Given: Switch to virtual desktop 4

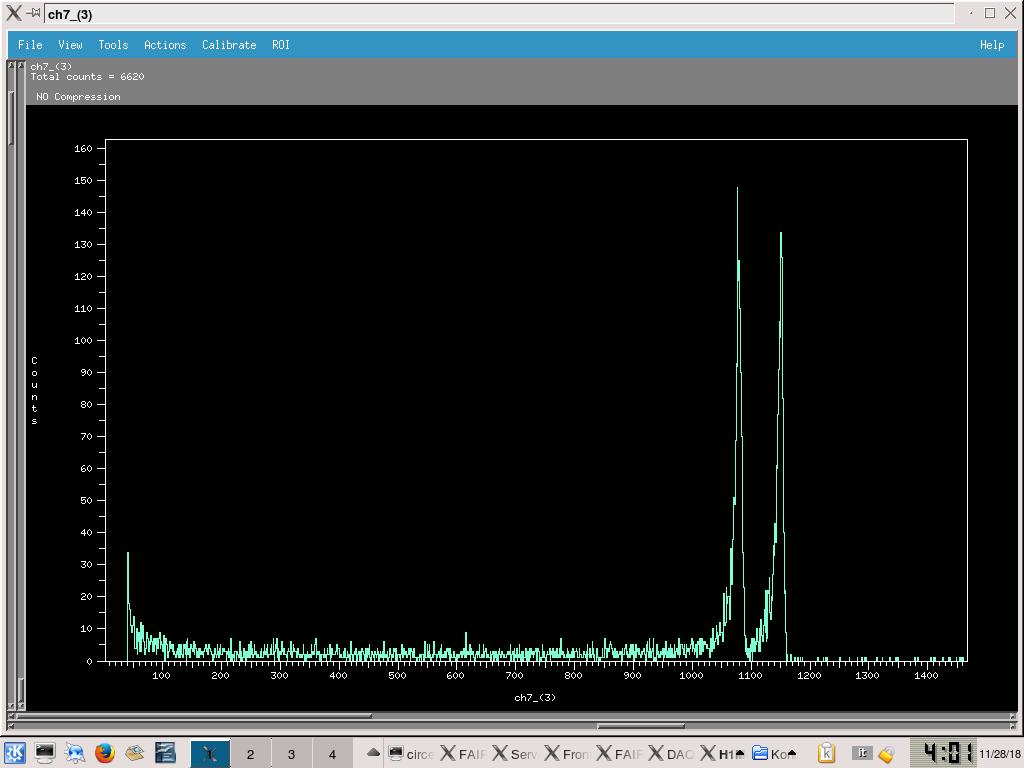Looking at the screenshot, I should click(332, 754).
